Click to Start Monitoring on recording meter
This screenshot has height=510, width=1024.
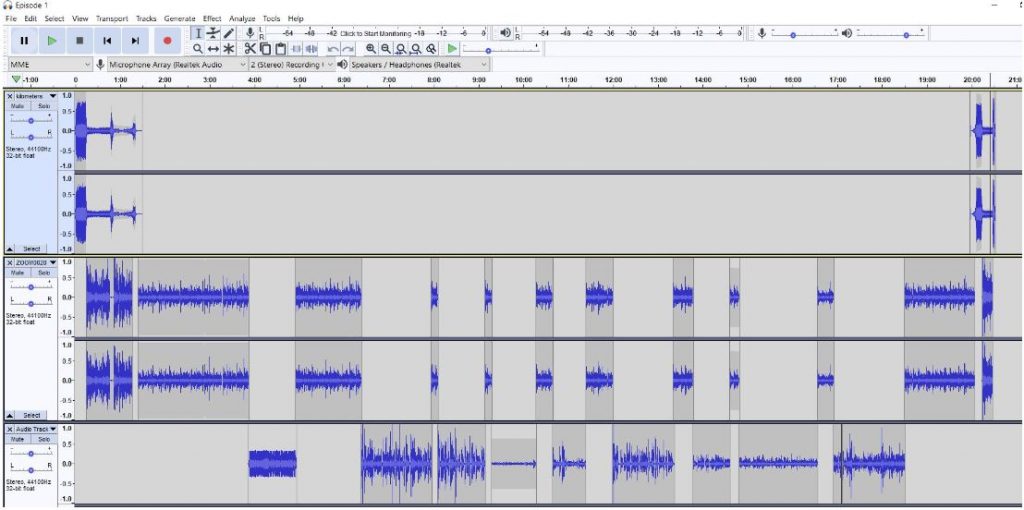[x=375, y=33]
